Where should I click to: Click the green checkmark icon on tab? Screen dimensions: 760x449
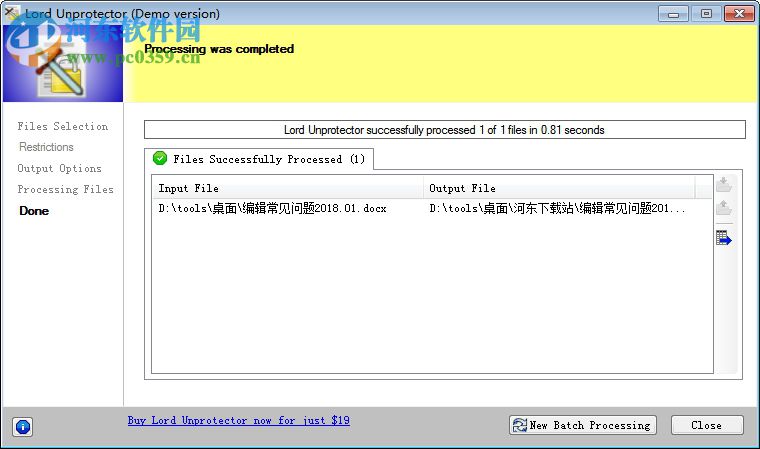pyautogui.click(x=159, y=158)
